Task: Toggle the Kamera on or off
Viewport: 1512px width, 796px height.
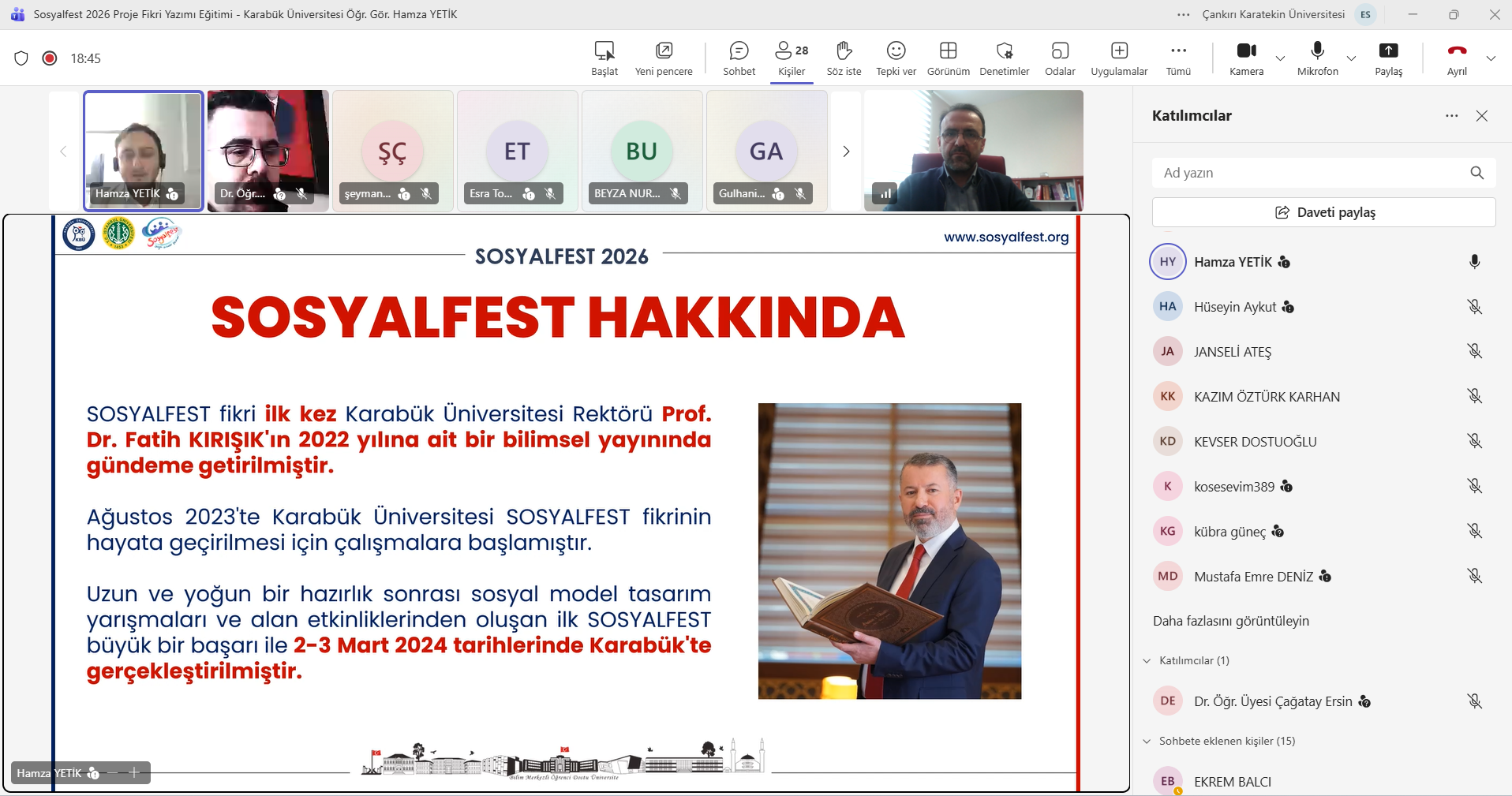Action: (1246, 58)
